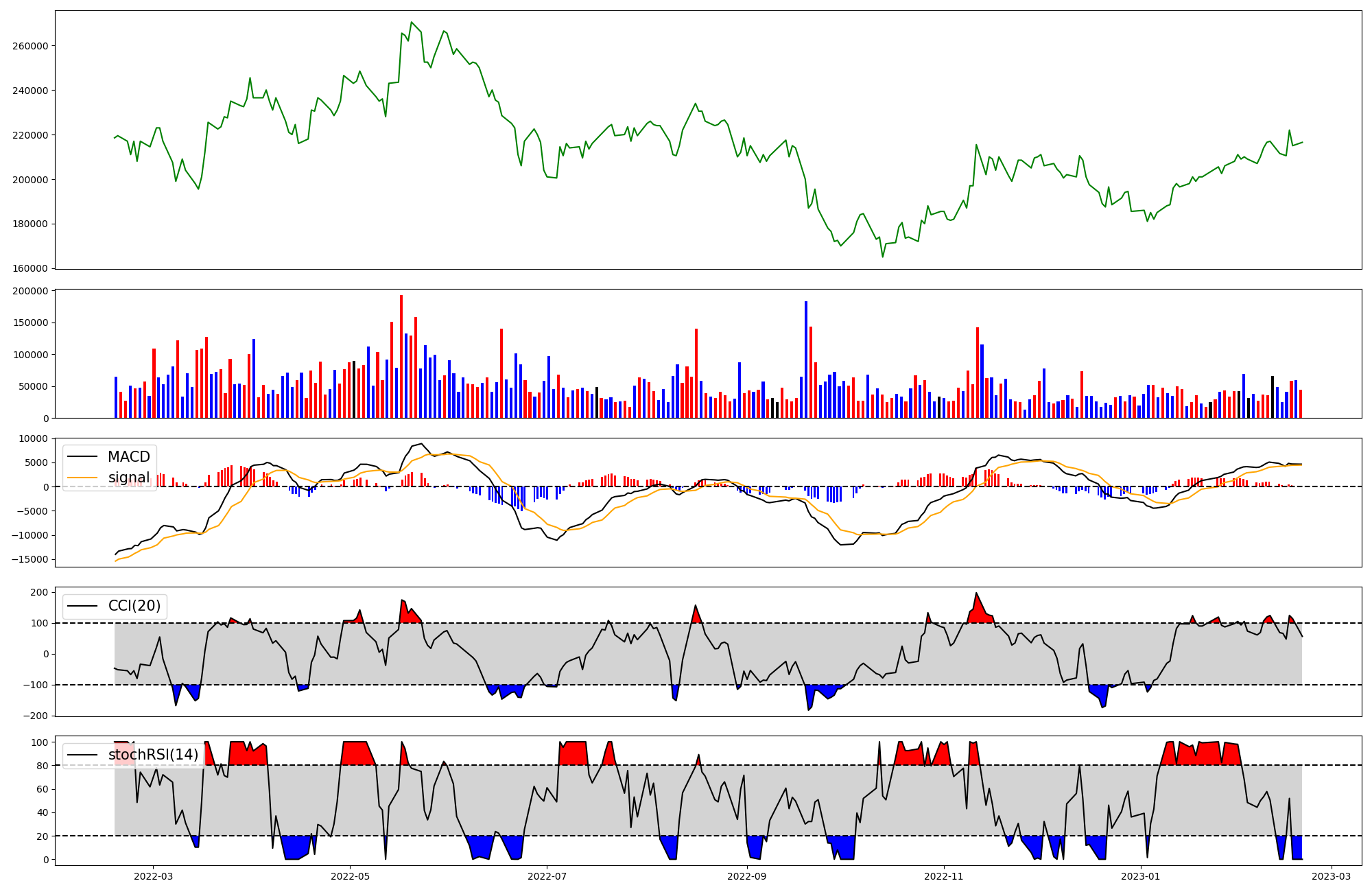Image resolution: width=1372 pixels, height=892 pixels.
Task: Click the tallest red volume bar
Action: (x=401, y=357)
